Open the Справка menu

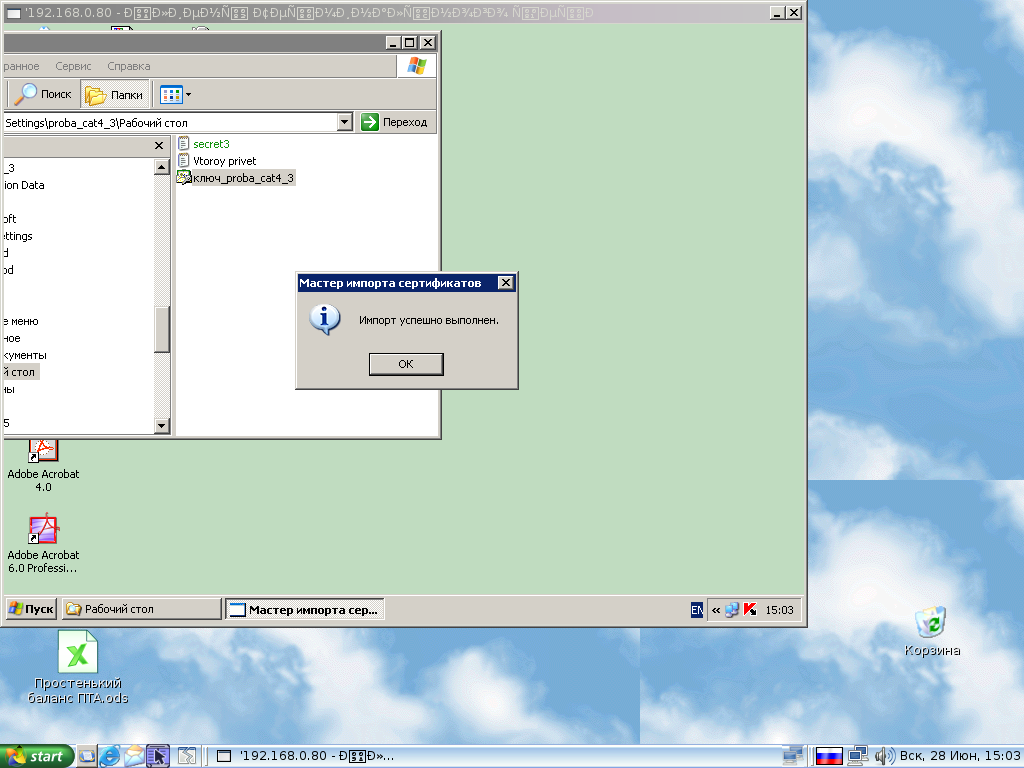pyautogui.click(x=128, y=66)
